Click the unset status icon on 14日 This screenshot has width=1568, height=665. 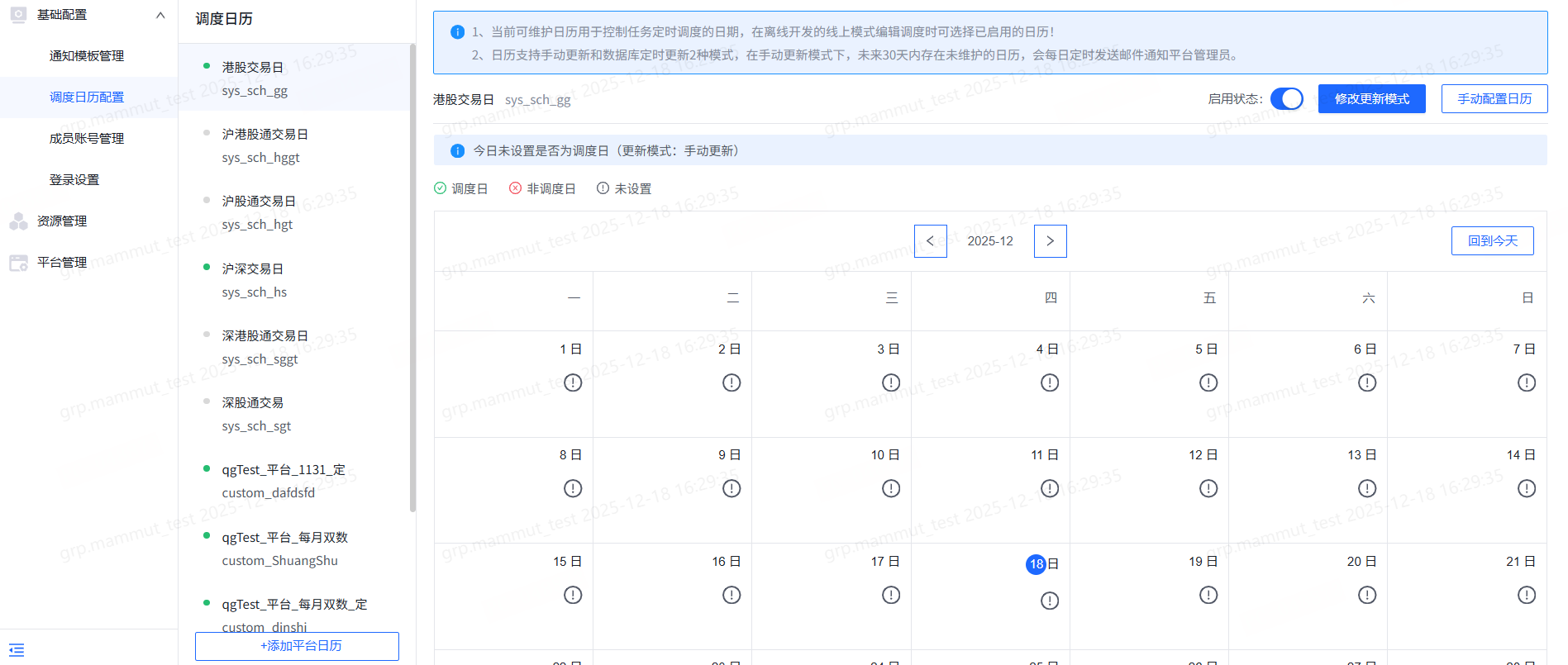click(x=1527, y=488)
